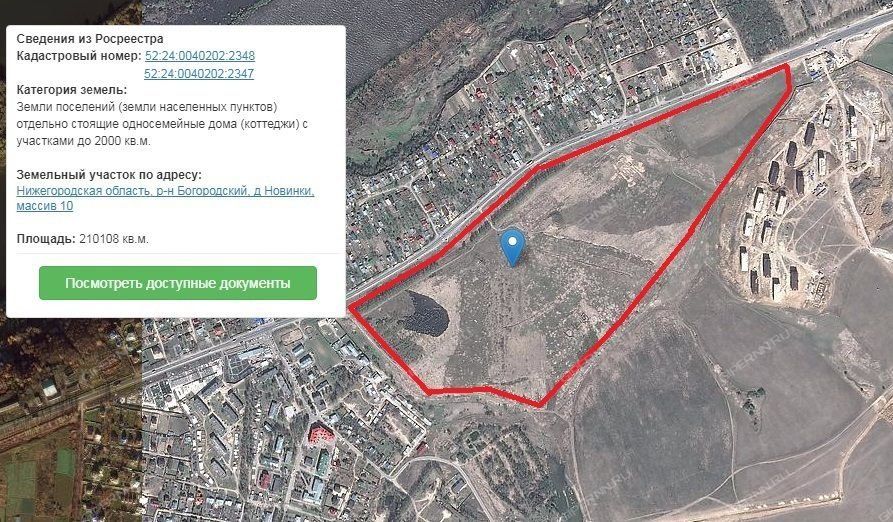
Task: Open cadastral number 52:24:0040202:2348 link
Action: point(200,56)
